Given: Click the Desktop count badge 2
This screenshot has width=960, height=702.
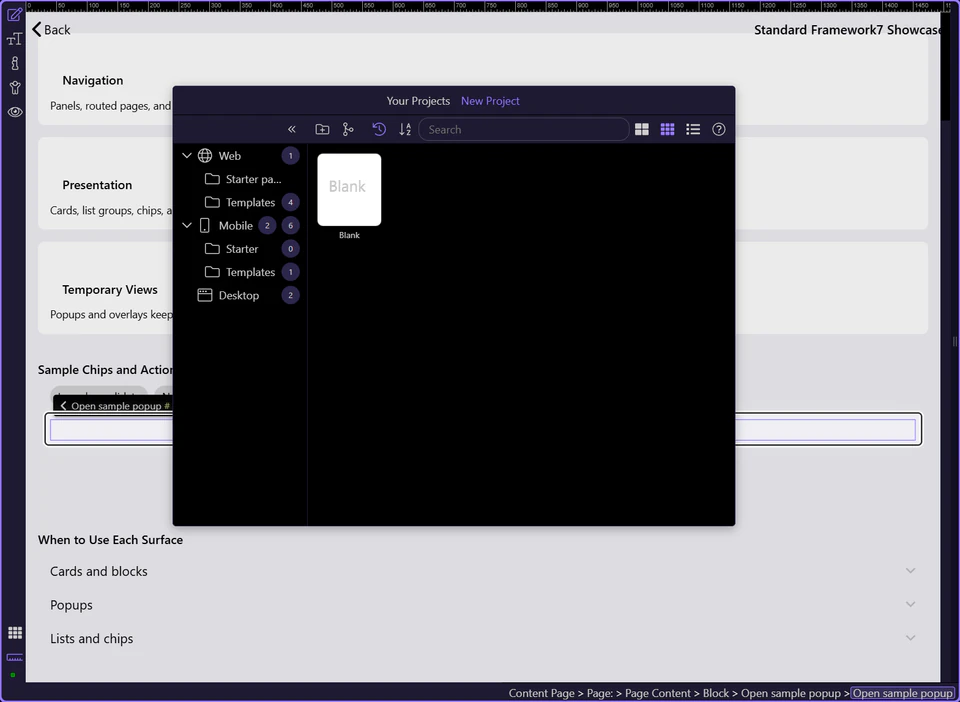Looking at the screenshot, I should (x=290, y=295).
